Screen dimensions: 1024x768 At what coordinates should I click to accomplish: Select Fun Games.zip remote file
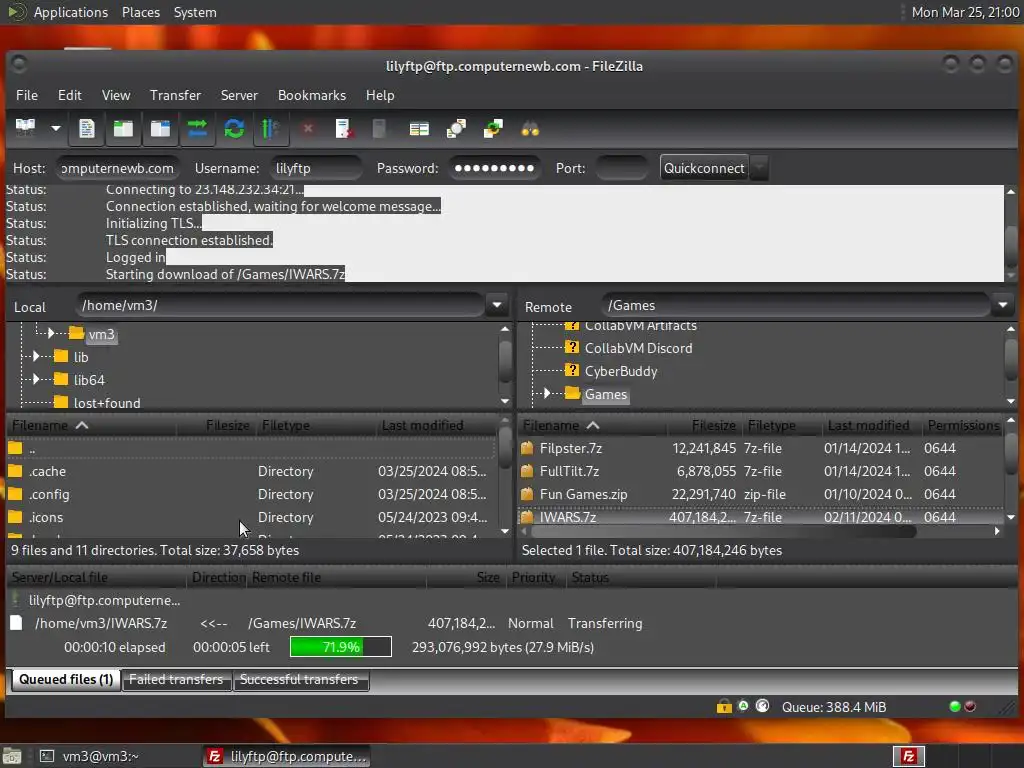pyautogui.click(x=761, y=494)
